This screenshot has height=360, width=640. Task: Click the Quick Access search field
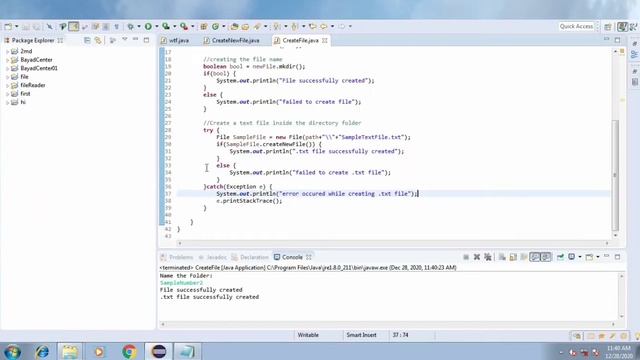tap(576, 27)
